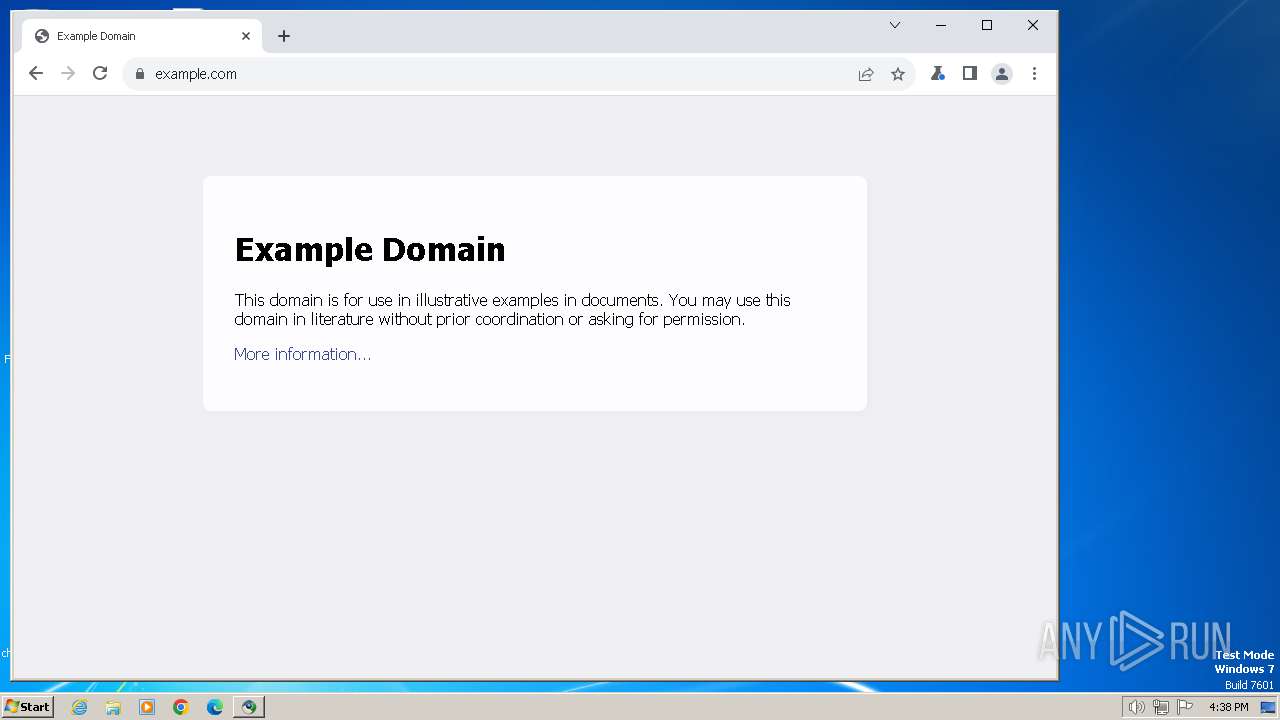
Task: Toggle the side panel icon
Action: pyautogui.click(x=969, y=73)
